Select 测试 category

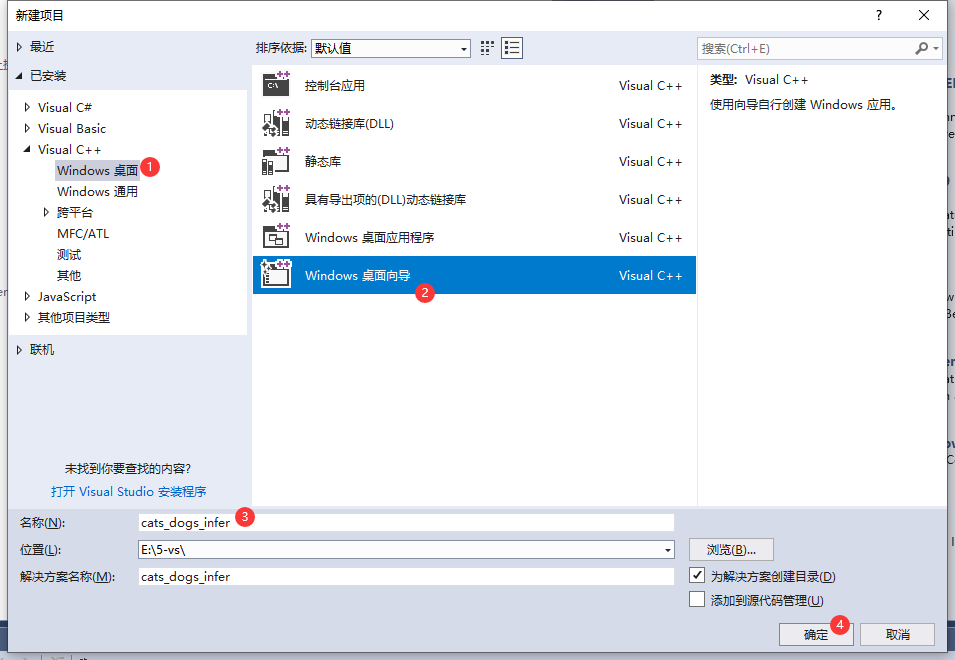tap(69, 255)
